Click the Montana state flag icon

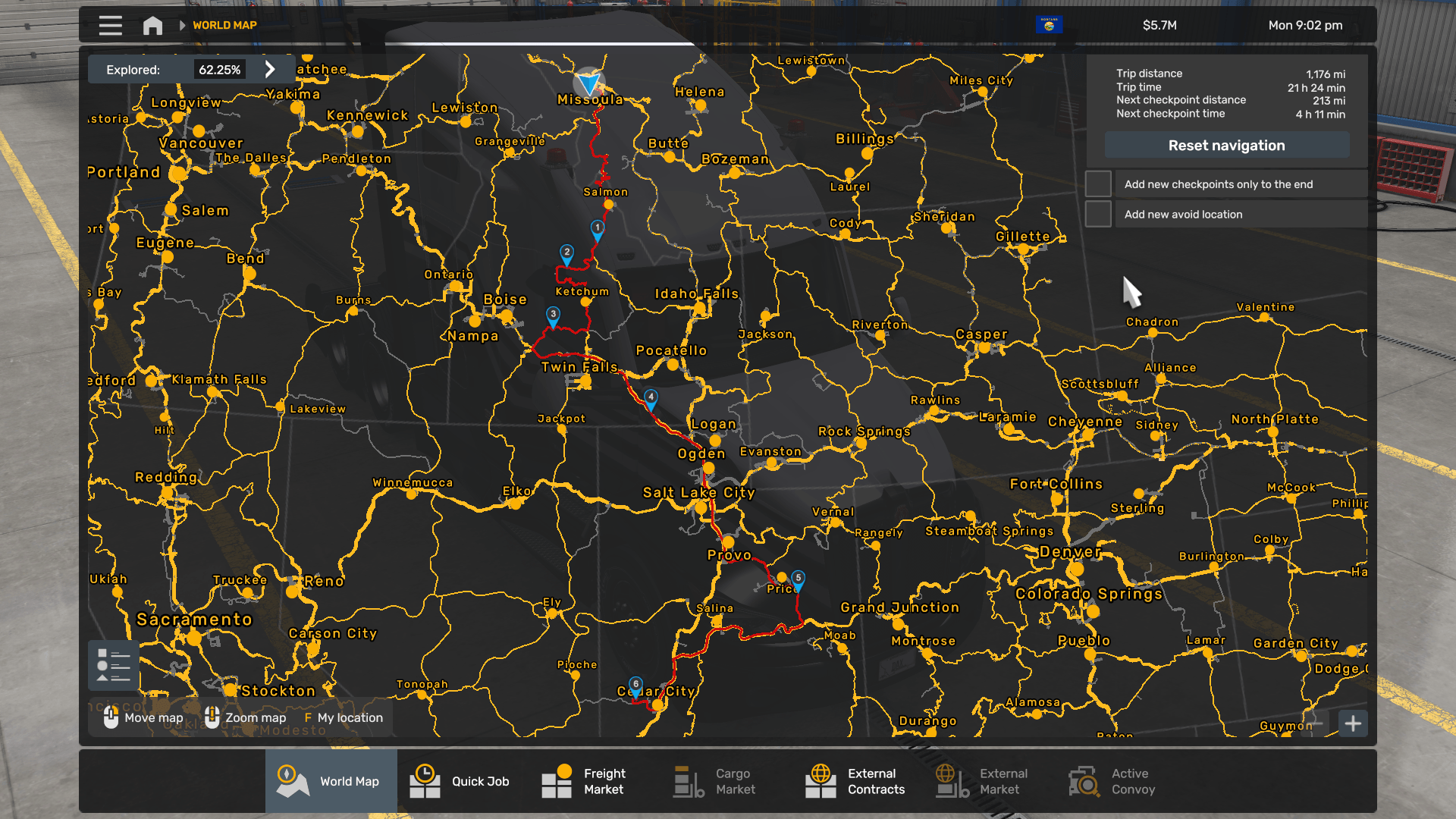click(1049, 25)
